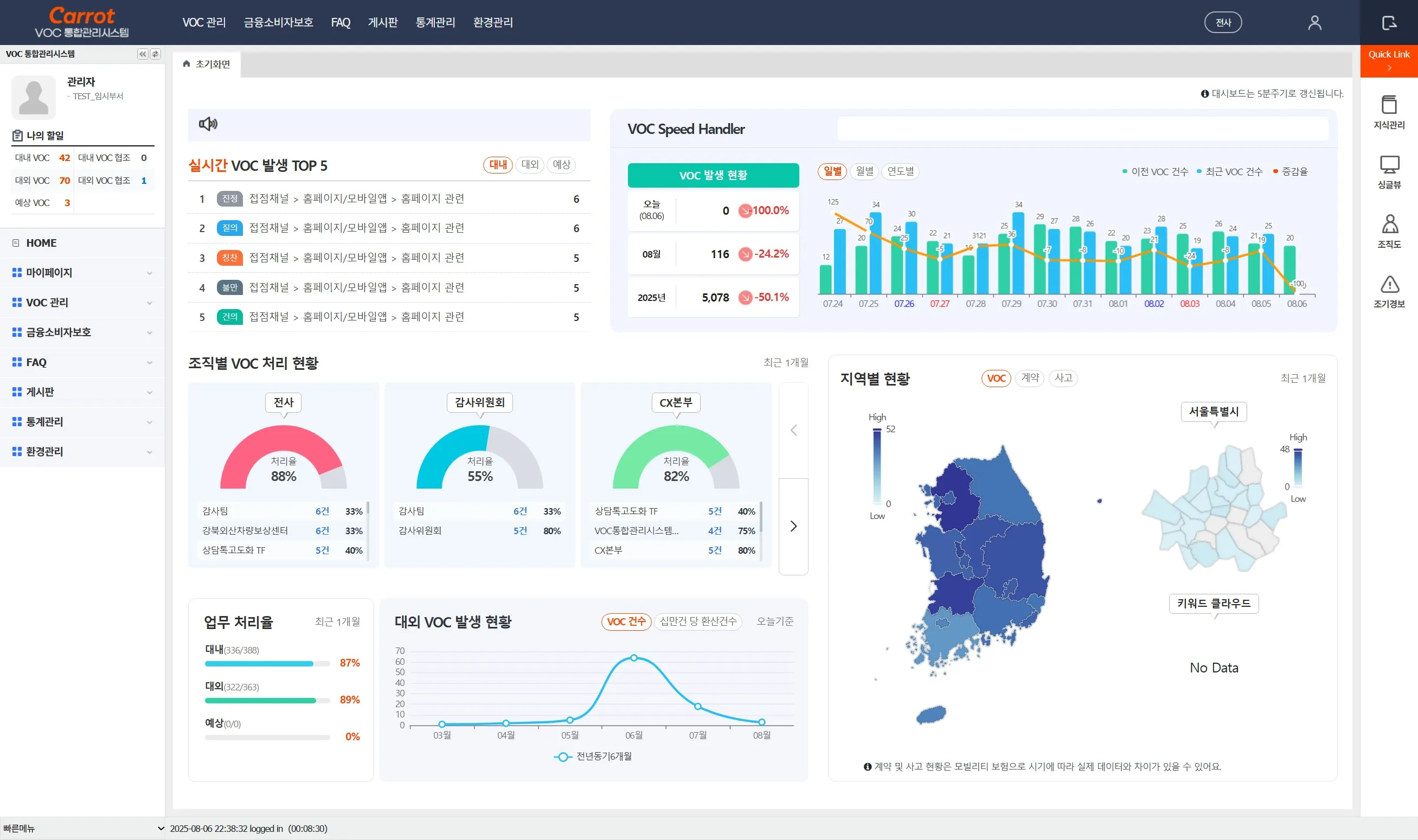This screenshot has width=1418, height=840.
Task: Click the speaker announcement icon
Action: coord(208,124)
